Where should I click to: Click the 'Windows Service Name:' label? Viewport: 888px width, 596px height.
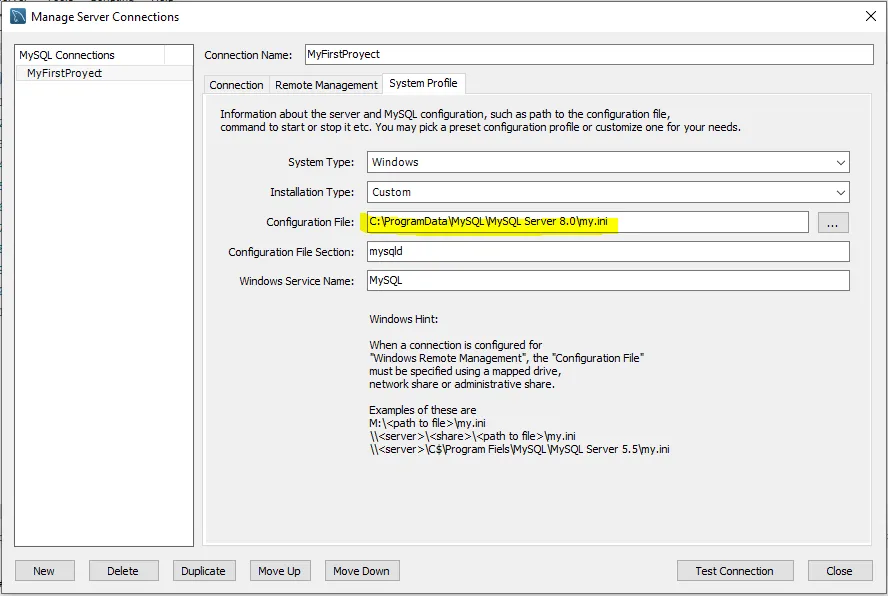click(297, 281)
